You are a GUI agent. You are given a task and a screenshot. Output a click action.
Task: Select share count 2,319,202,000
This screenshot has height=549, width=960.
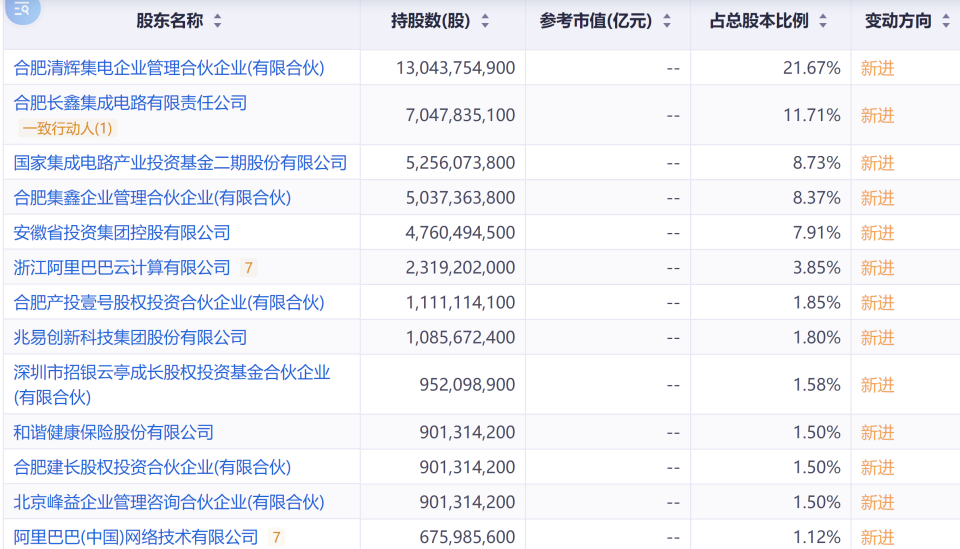[460, 267]
